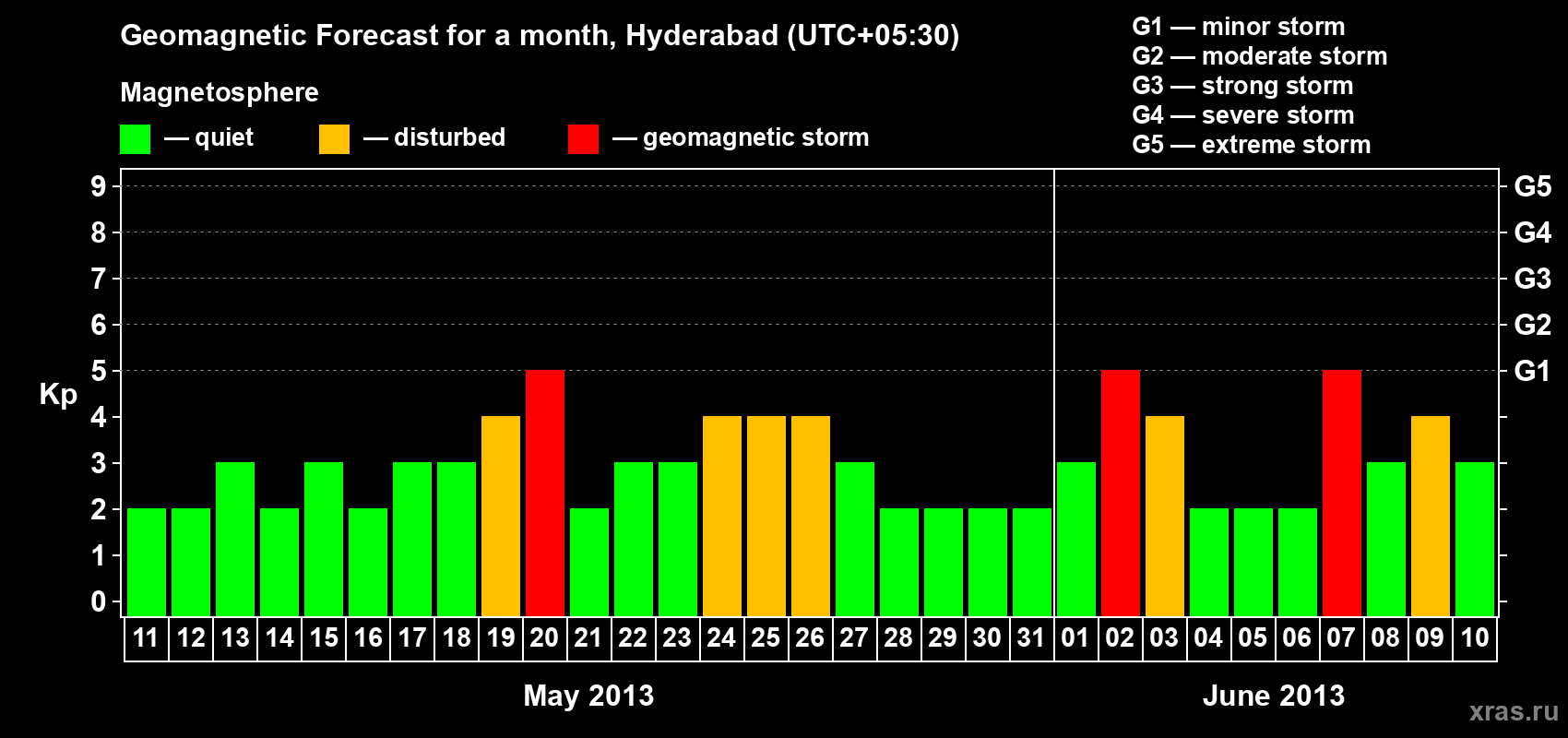
Task: Click the G2 label on right axis
Action: 1532,325
